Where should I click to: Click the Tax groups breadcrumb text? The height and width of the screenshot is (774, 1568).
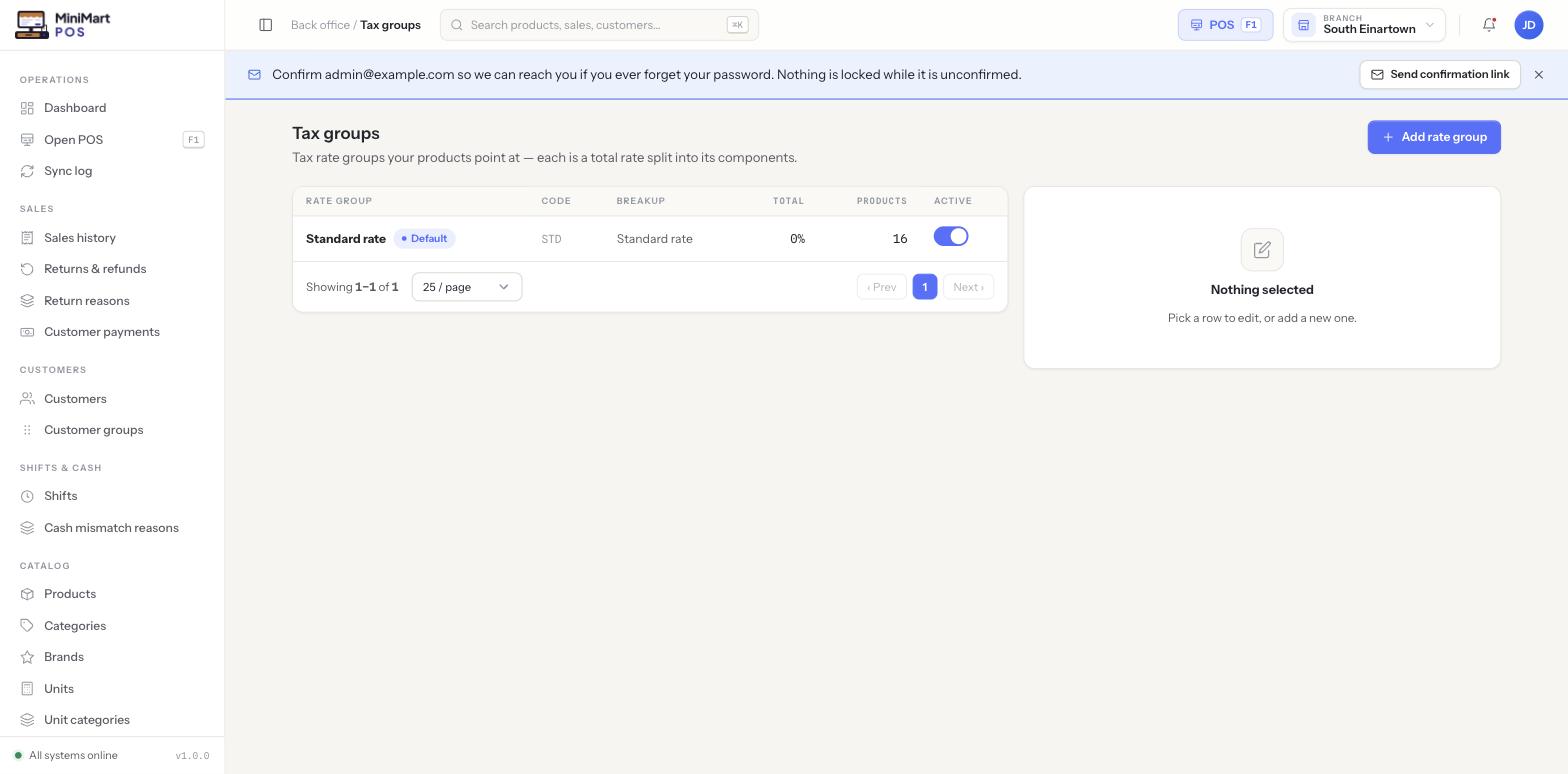click(x=390, y=25)
